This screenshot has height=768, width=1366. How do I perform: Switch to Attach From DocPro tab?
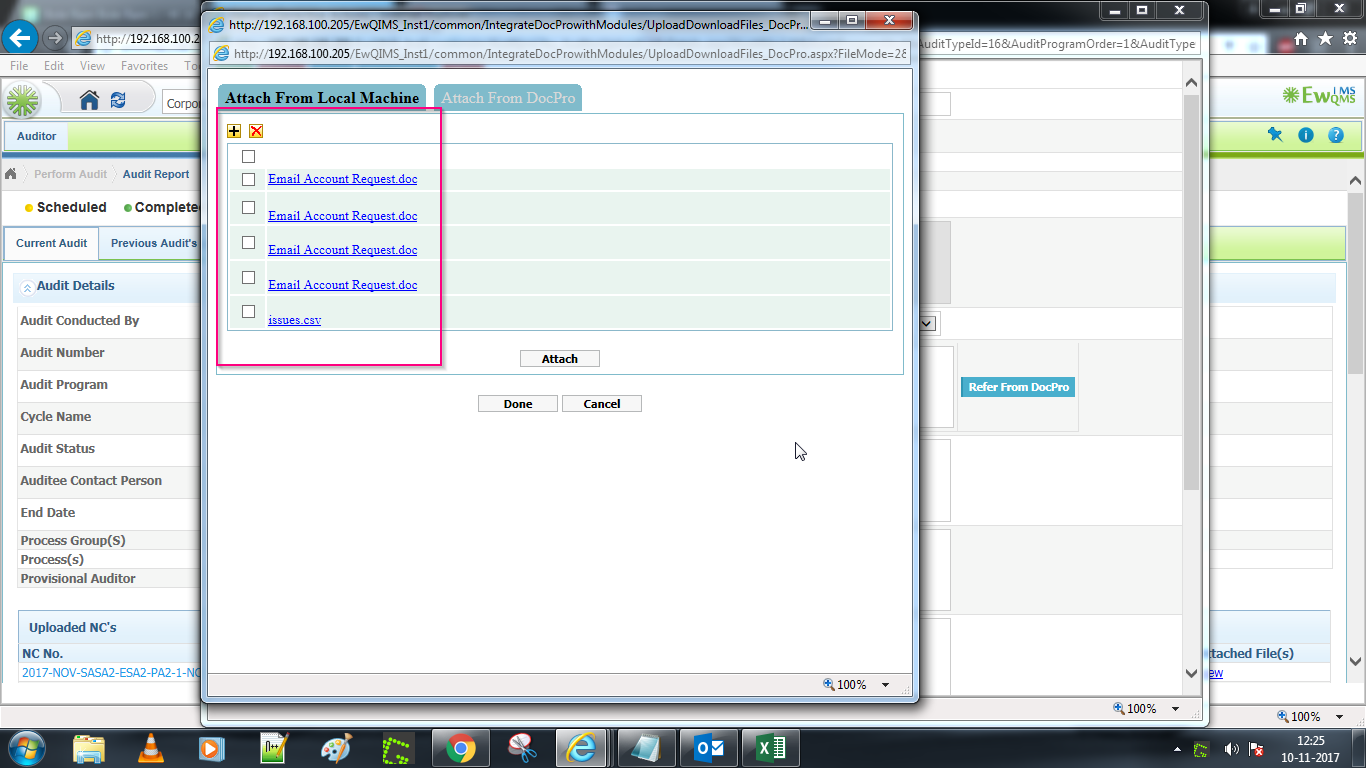point(508,98)
